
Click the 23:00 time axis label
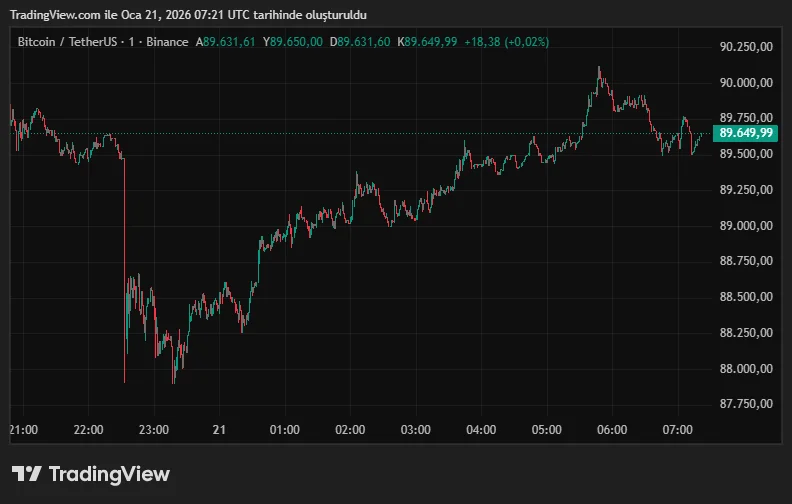coord(154,430)
